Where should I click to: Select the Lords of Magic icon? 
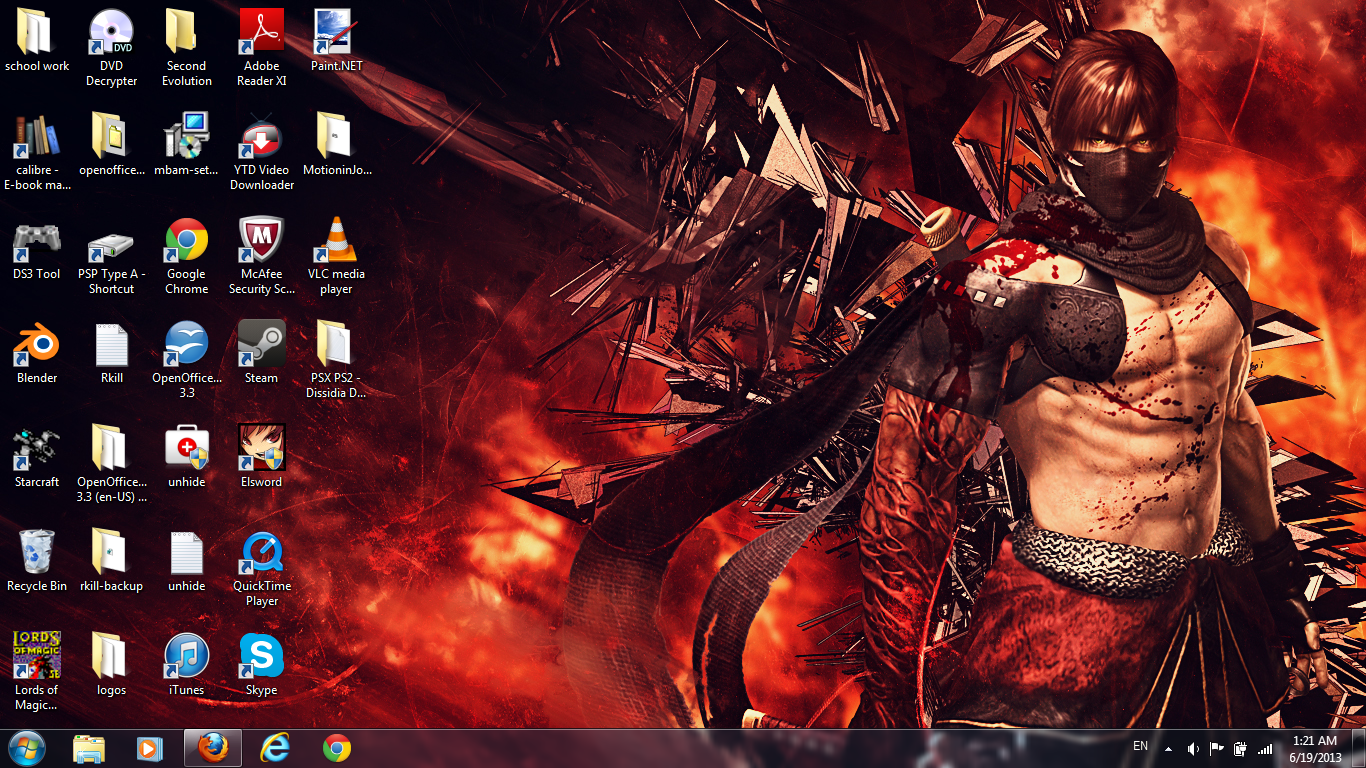pos(37,656)
